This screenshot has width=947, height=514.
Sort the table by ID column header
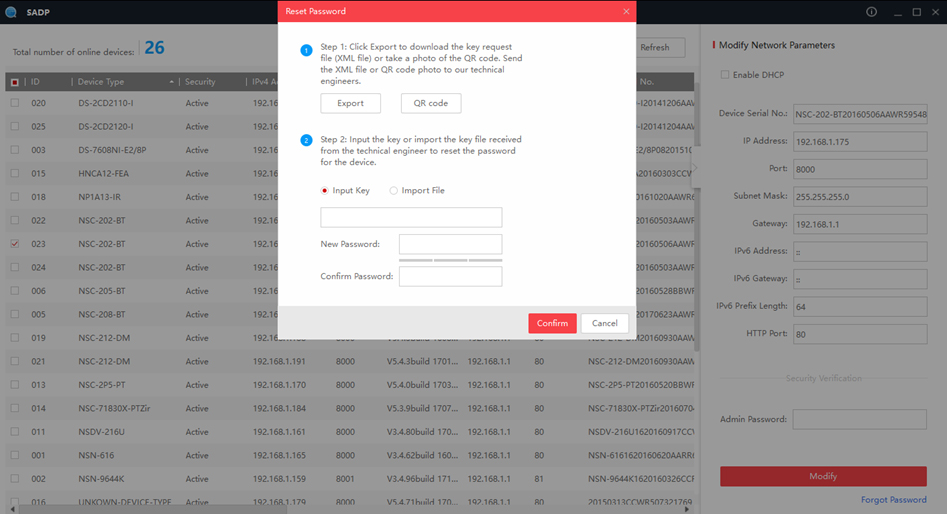36,82
